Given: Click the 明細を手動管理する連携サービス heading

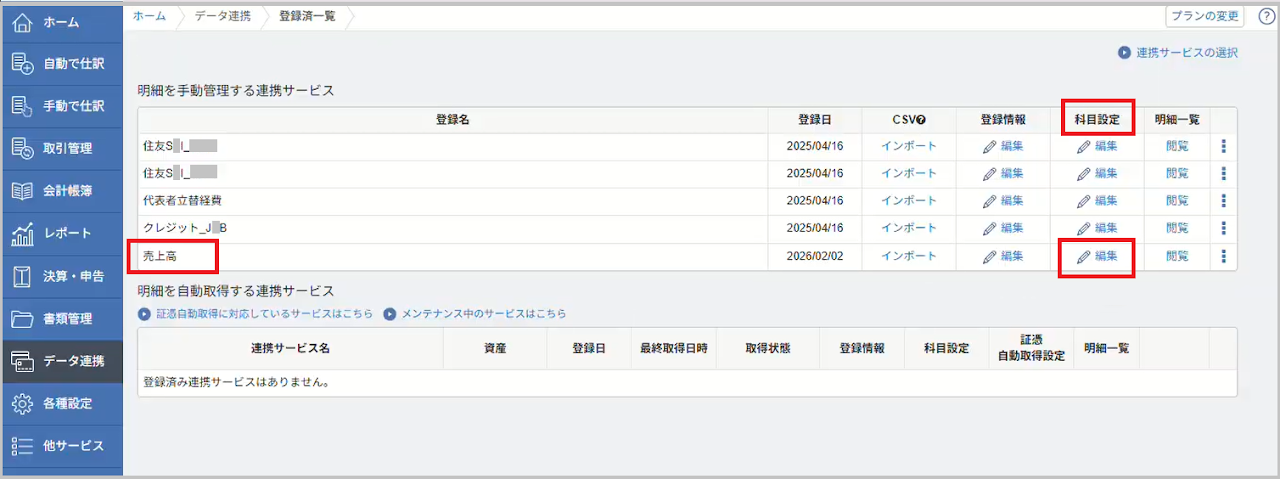Looking at the screenshot, I should pyautogui.click(x=236, y=90).
